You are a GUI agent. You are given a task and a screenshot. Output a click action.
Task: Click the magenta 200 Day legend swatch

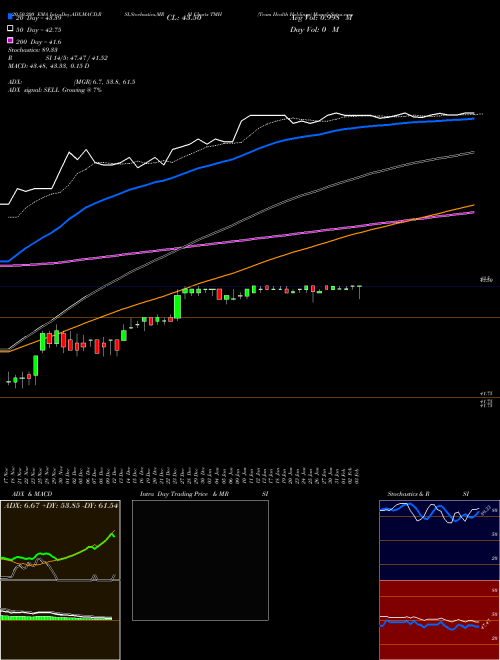pyautogui.click(x=10, y=40)
